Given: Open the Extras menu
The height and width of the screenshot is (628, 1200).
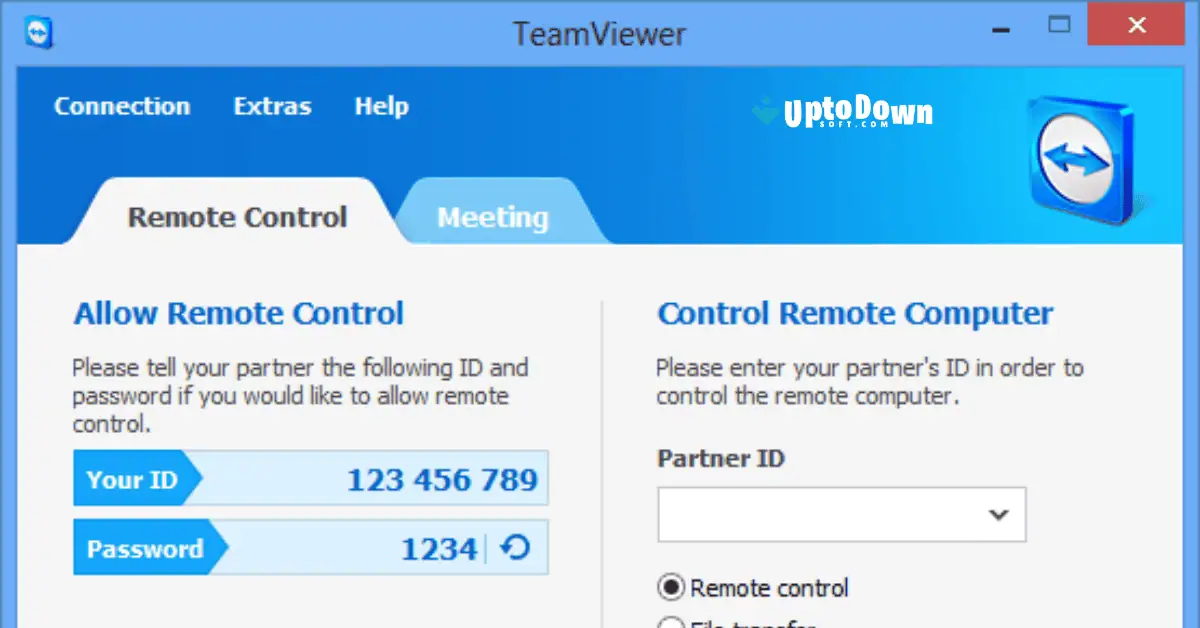Looking at the screenshot, I should click(272, 106).
